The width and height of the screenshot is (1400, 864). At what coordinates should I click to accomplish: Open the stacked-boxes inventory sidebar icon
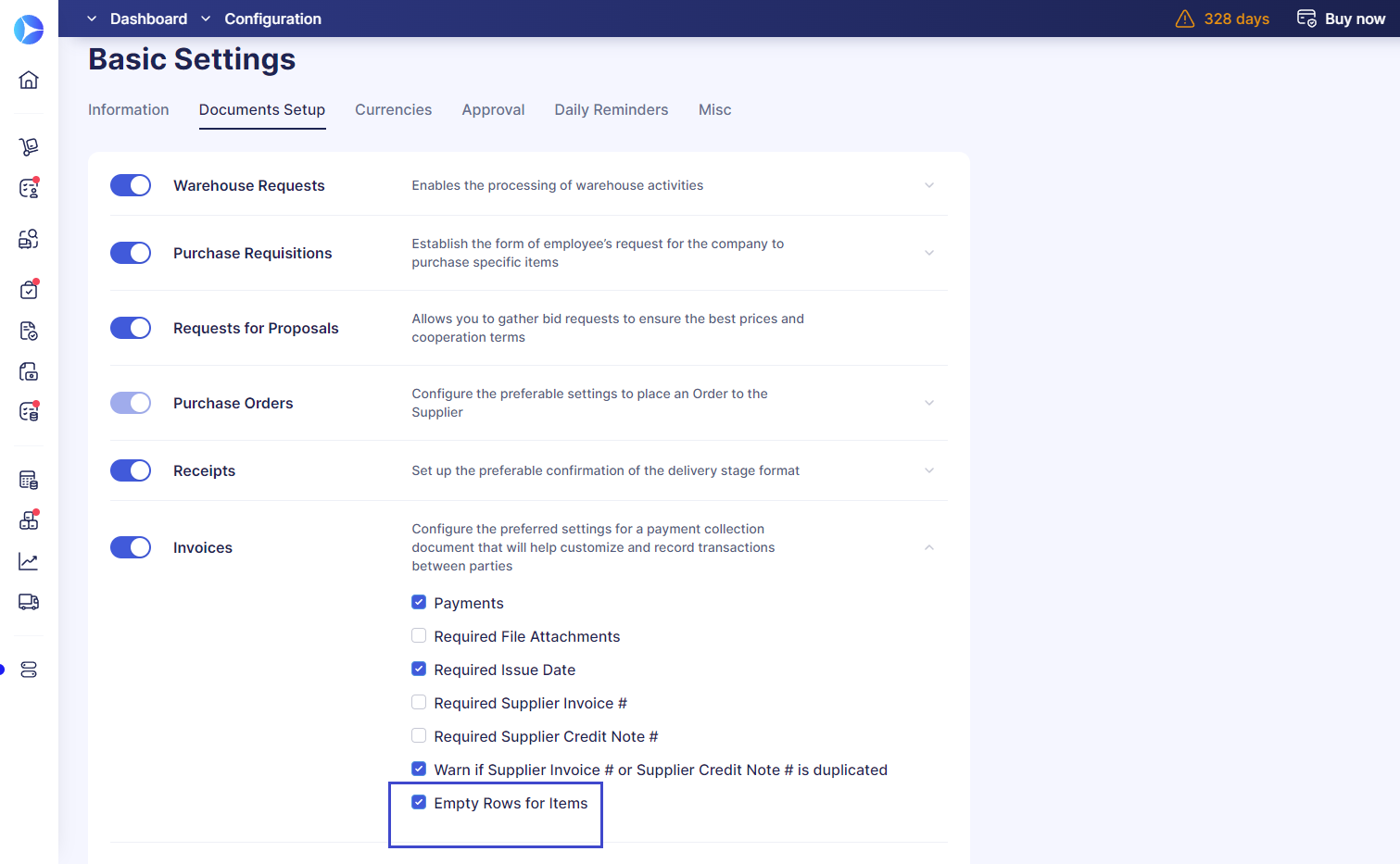[x=29, y=520]
